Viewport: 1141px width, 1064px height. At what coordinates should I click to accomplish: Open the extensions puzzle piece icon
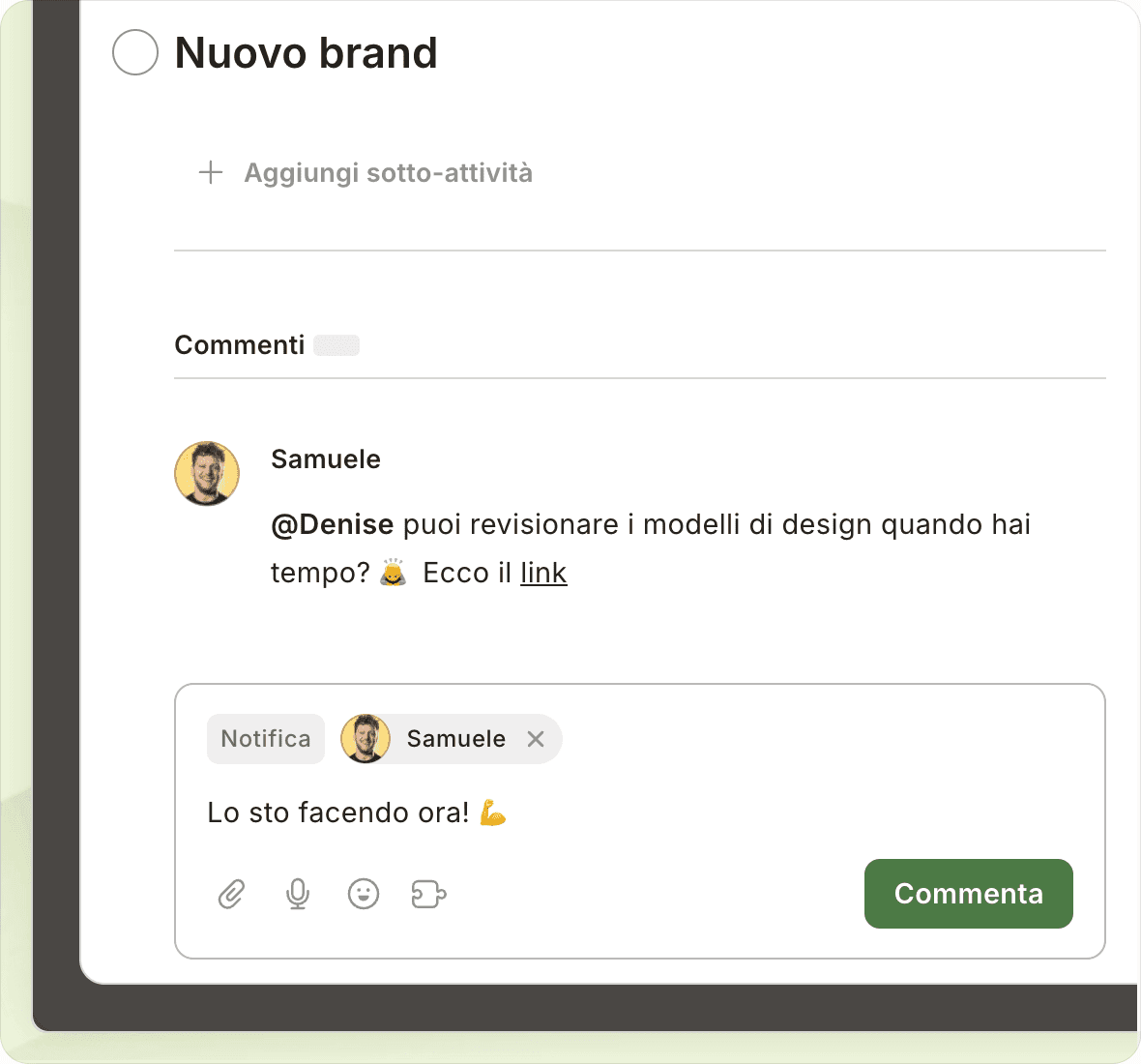pyautogui.click(x=428, y=894)
